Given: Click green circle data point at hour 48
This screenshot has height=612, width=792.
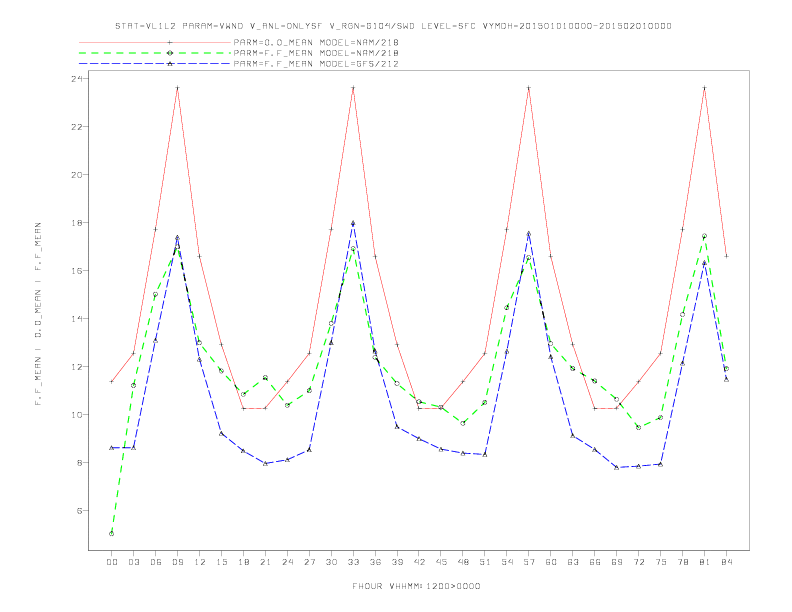Looking at the screenshot, I should (463, 423).
